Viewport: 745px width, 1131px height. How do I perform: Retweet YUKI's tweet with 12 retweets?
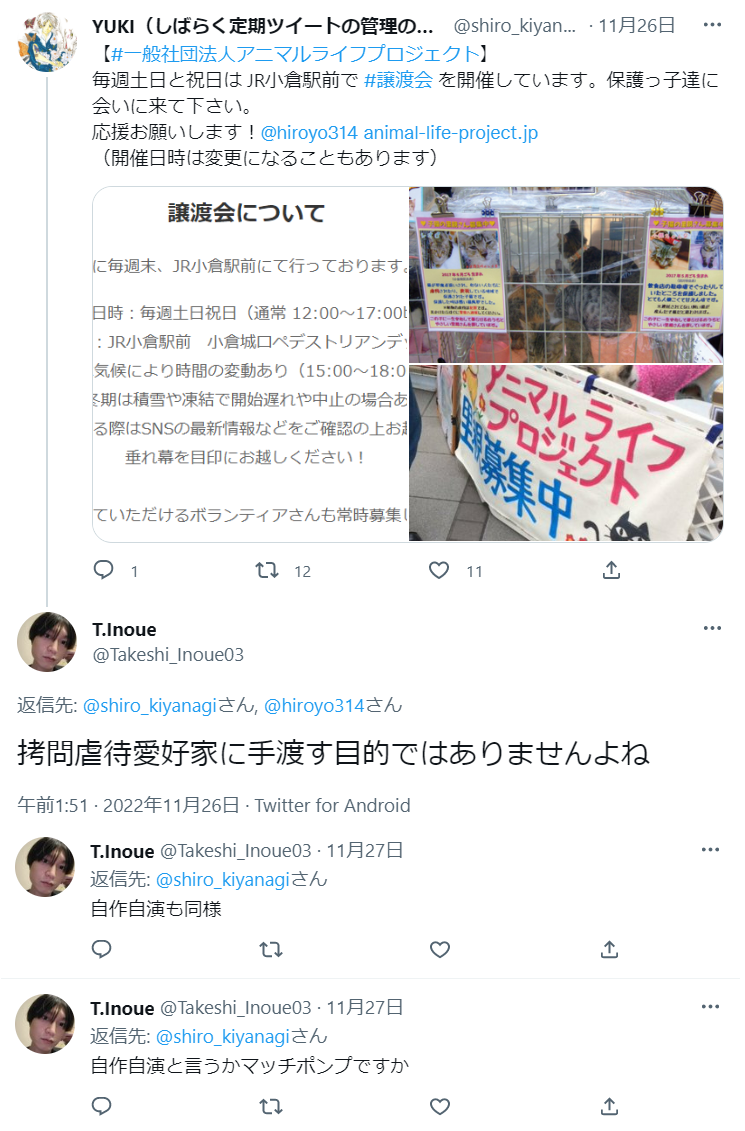267,570
